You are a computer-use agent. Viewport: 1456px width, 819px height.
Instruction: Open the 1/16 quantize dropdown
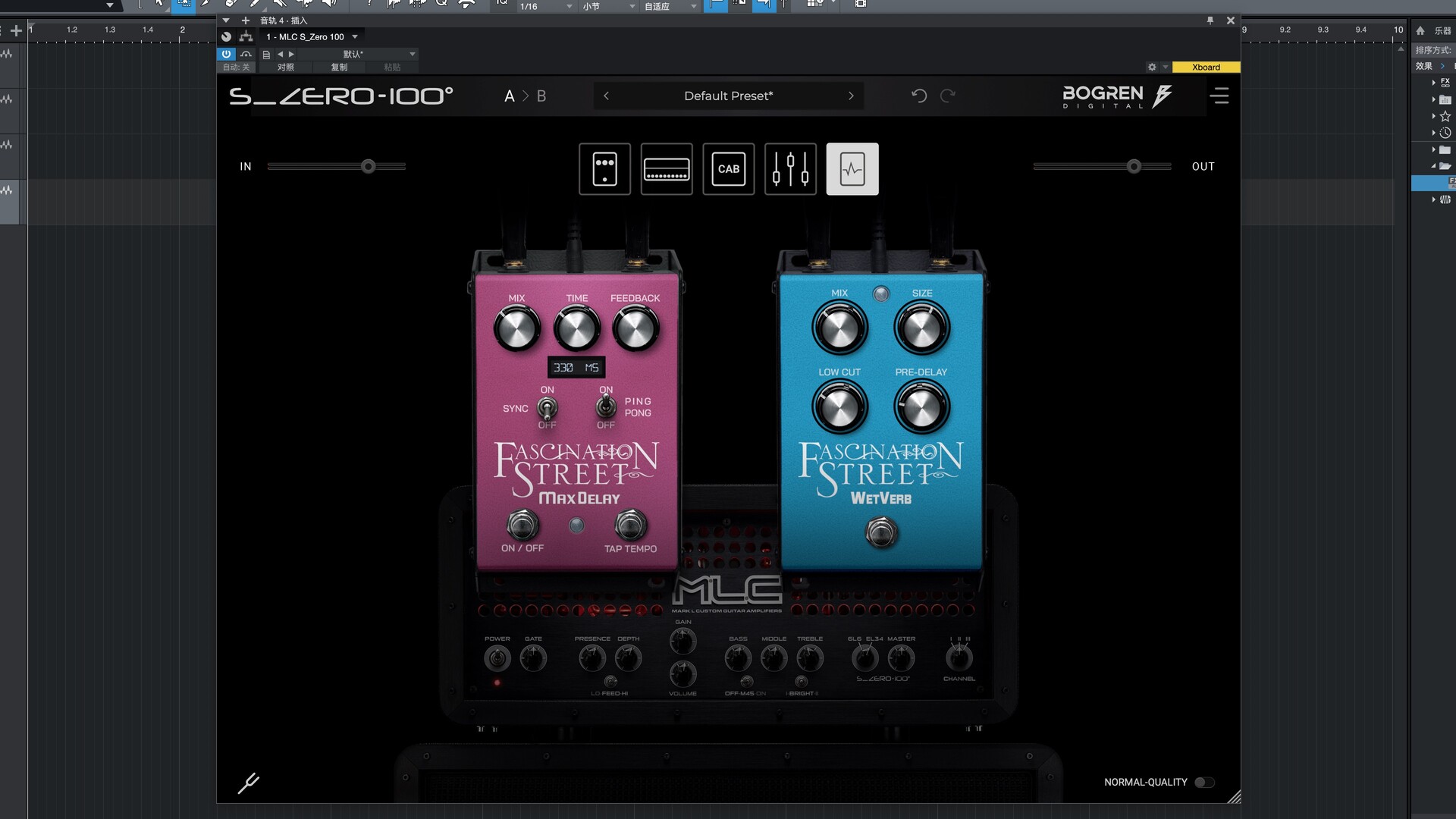(545, 6)
